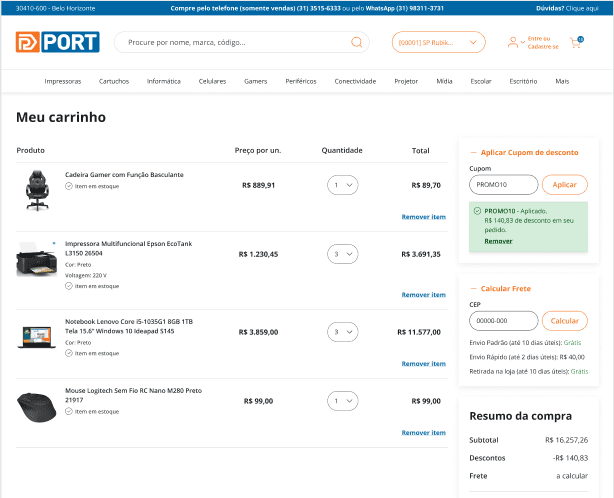
Task: Open the Conectividade menu
Action: [x=355, y=81]
